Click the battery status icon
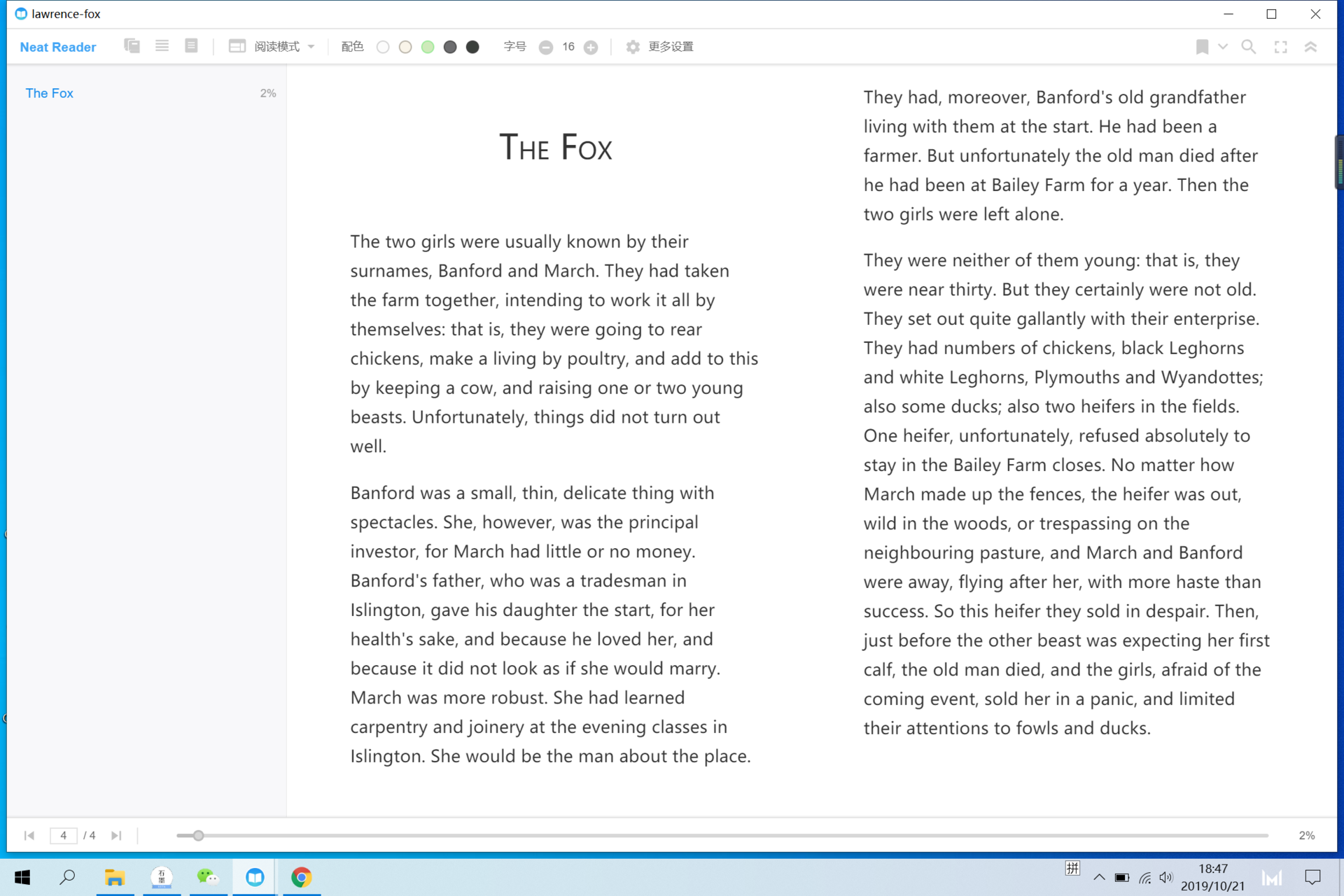 pos(1122,877)
